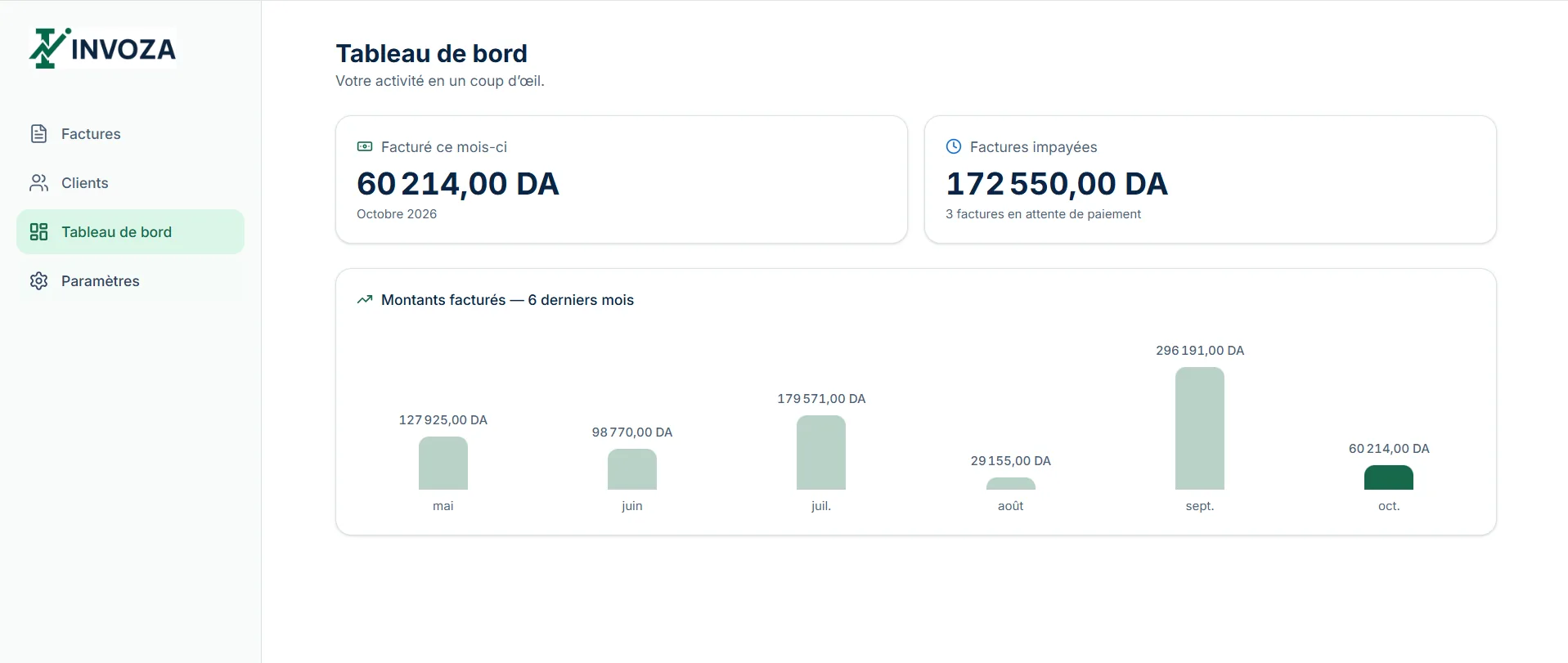Click the clock icon beside Factures impayées
The image size is (1568, 663).
(x=954, y=147)
